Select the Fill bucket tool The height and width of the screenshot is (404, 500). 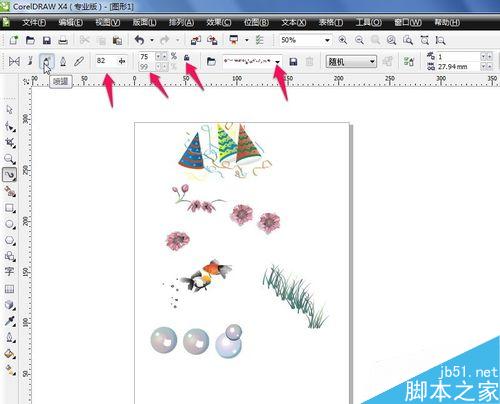[9, 354]
